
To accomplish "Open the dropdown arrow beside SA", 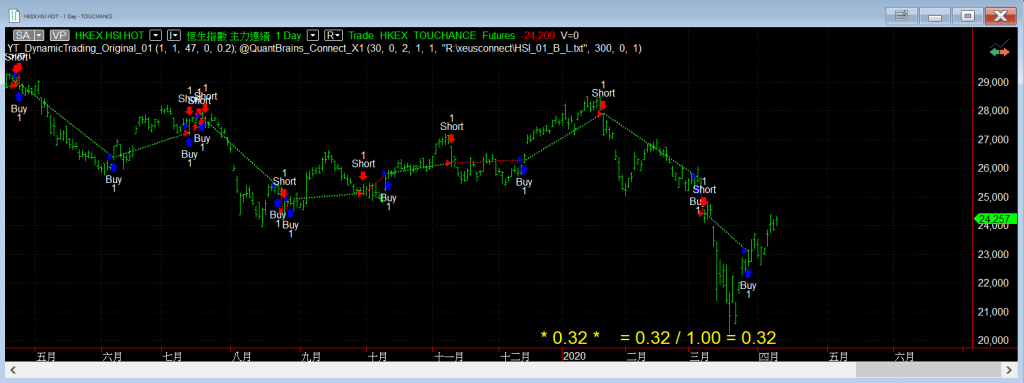I will point(39,35).
